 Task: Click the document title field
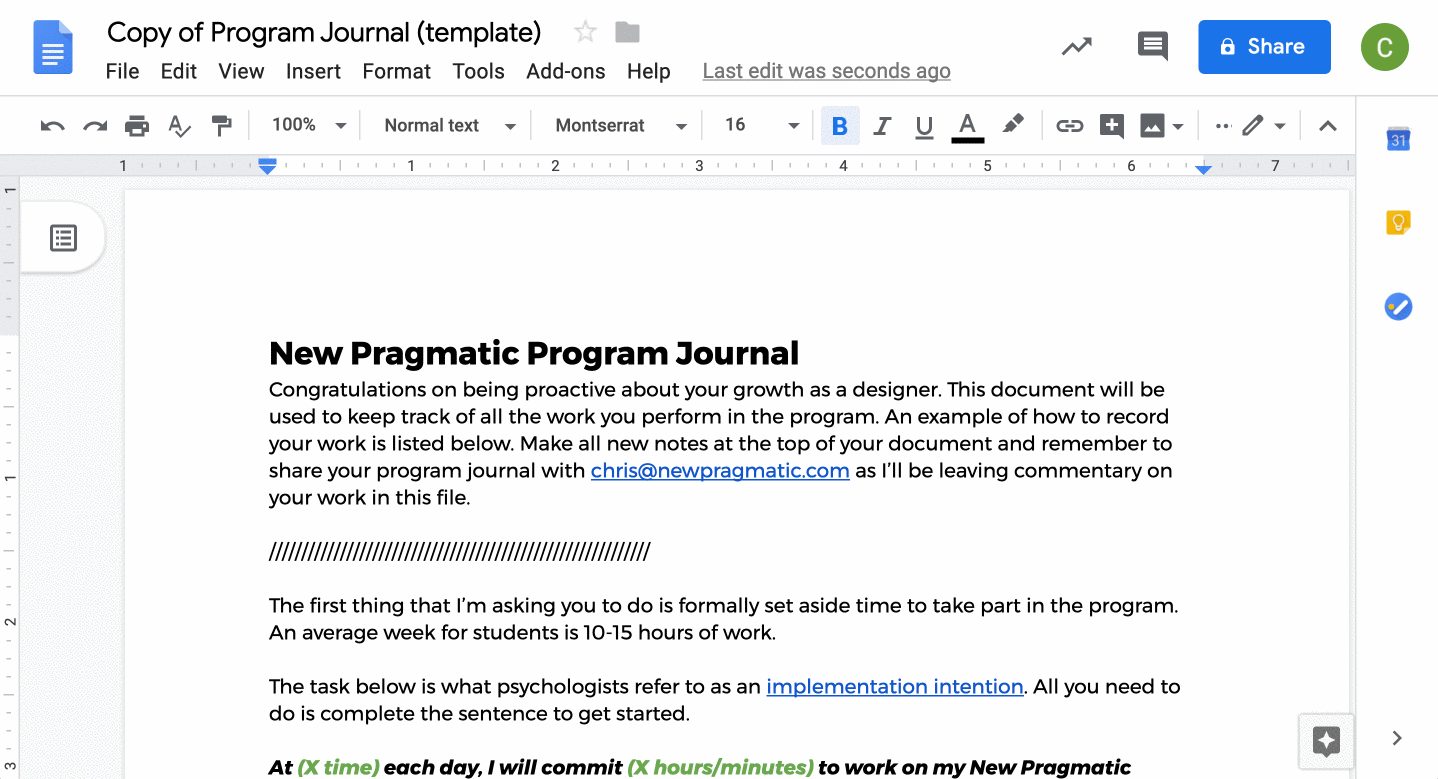[324, 32]
